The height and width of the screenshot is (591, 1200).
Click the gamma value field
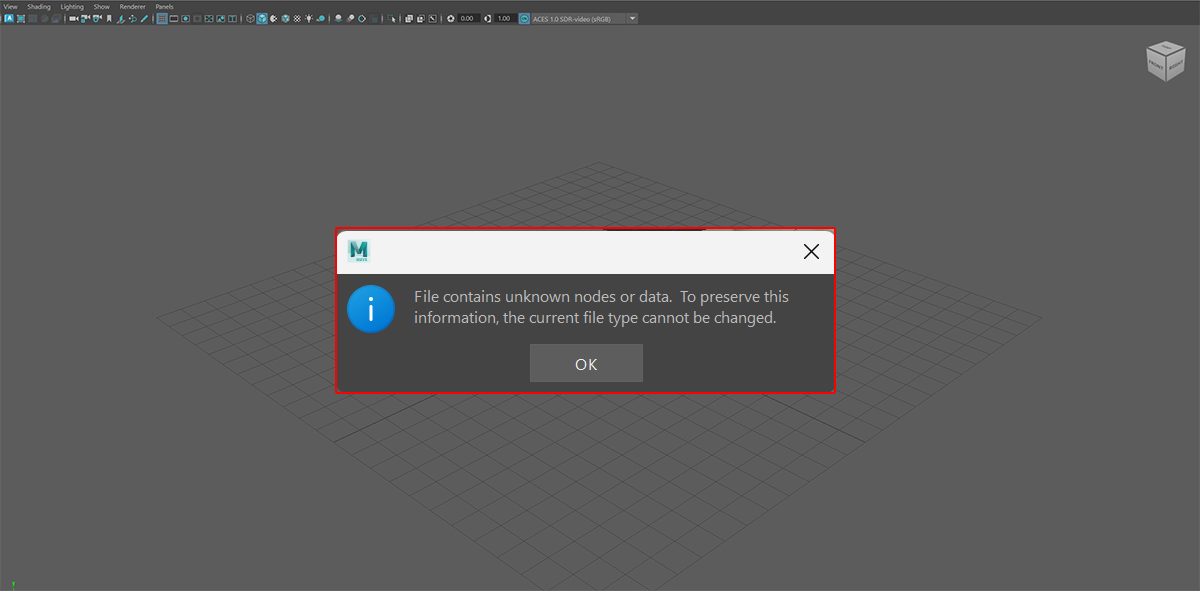pos(505,19)
